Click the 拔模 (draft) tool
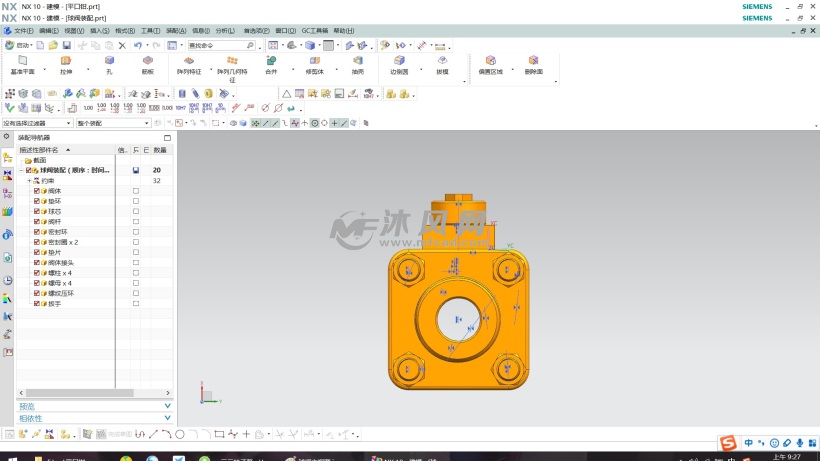The height and width of the screenshot is (461, 820). [x=442, y=65]
